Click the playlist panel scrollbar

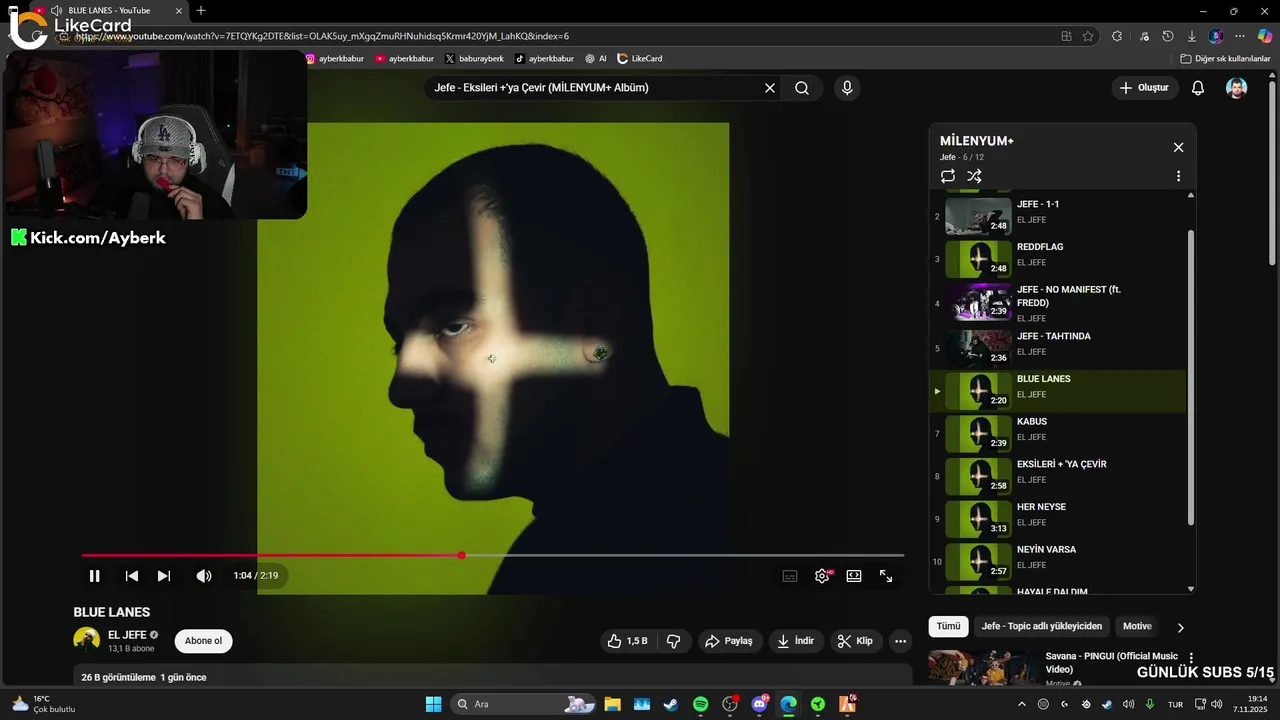[x=1190, y=377]
